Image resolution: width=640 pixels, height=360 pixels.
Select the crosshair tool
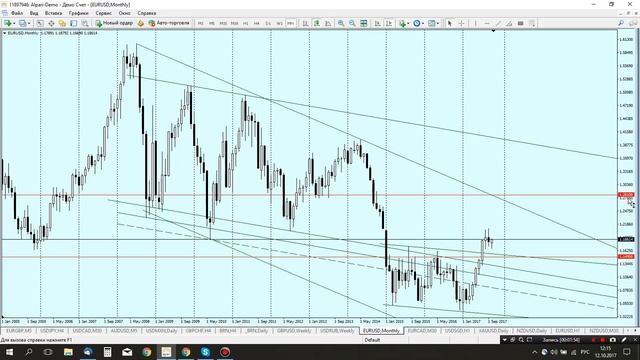click(461, 23)
